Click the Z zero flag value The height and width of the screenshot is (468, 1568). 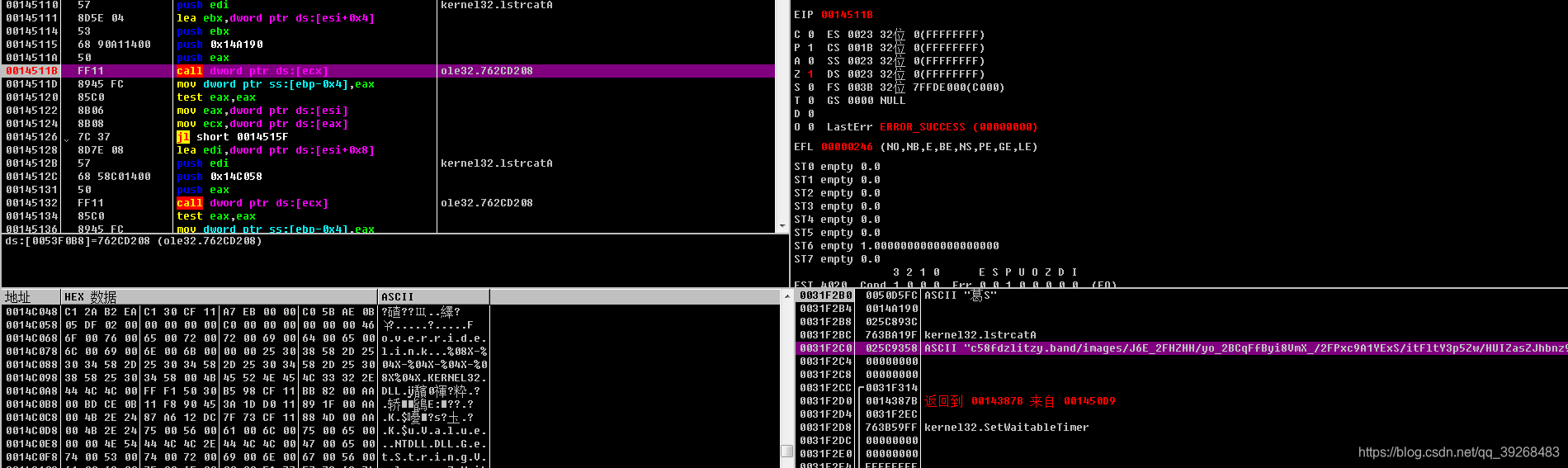click(x=810, y=74)
